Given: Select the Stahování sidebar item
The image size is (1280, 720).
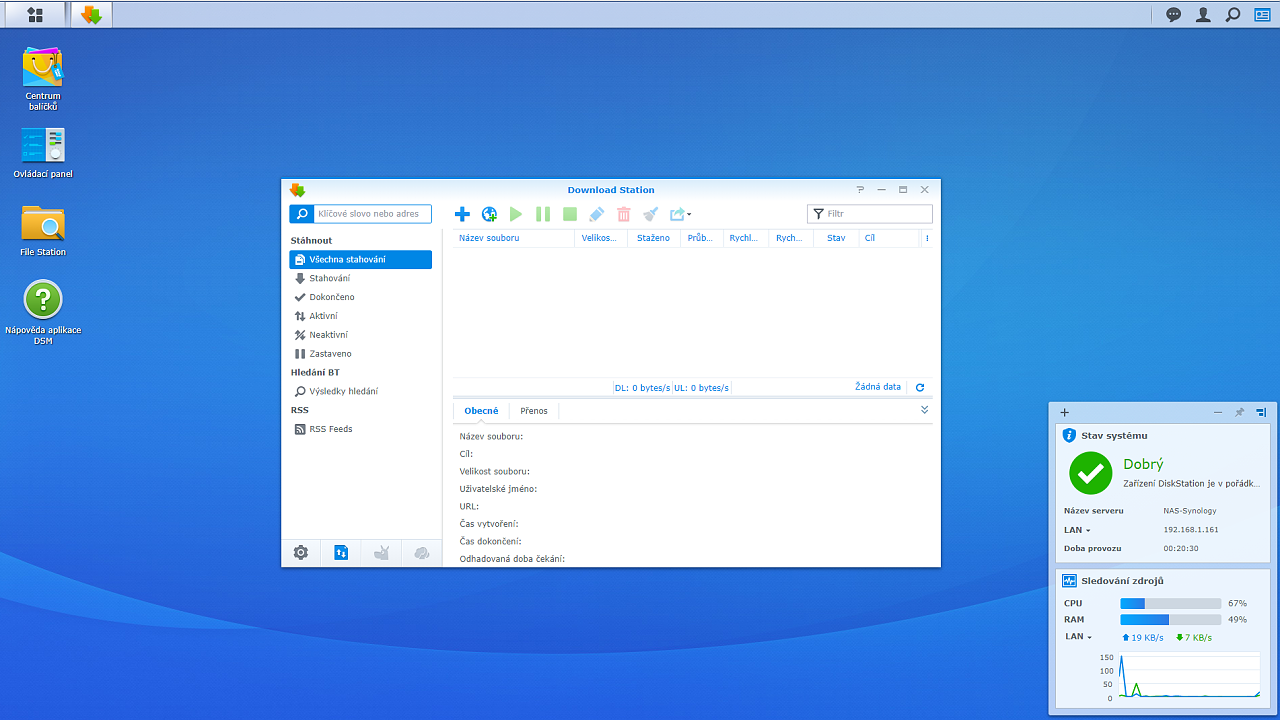Looking at the screenshot, I should (361, 279).
